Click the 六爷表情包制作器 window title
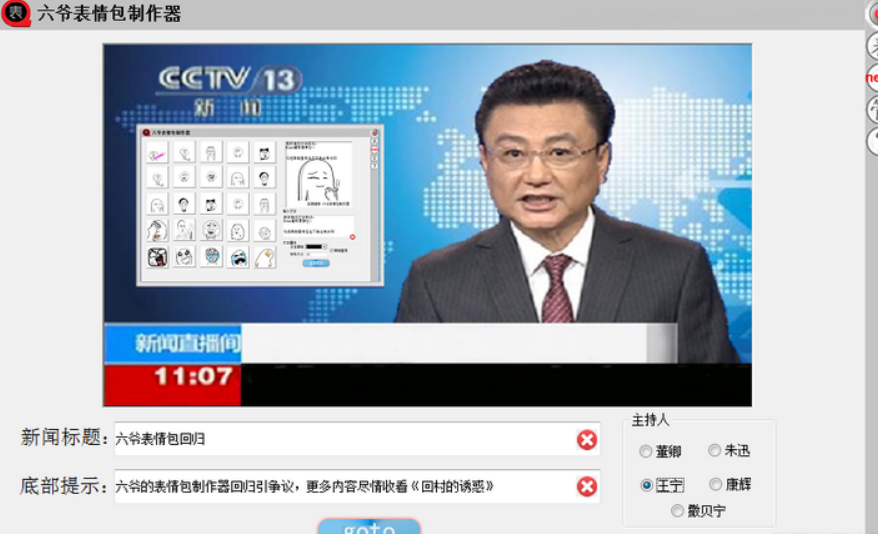 coord(109,13)
